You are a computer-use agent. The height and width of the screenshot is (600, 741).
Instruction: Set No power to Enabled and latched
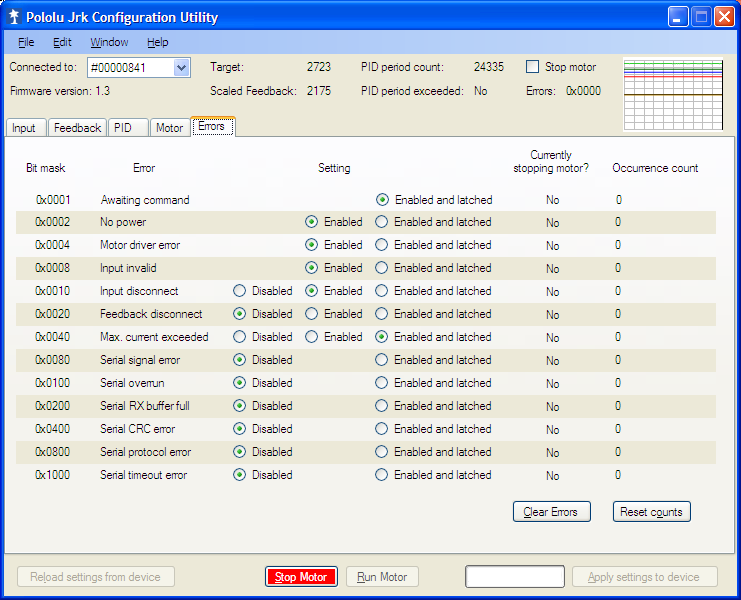(x=381, y=222)
